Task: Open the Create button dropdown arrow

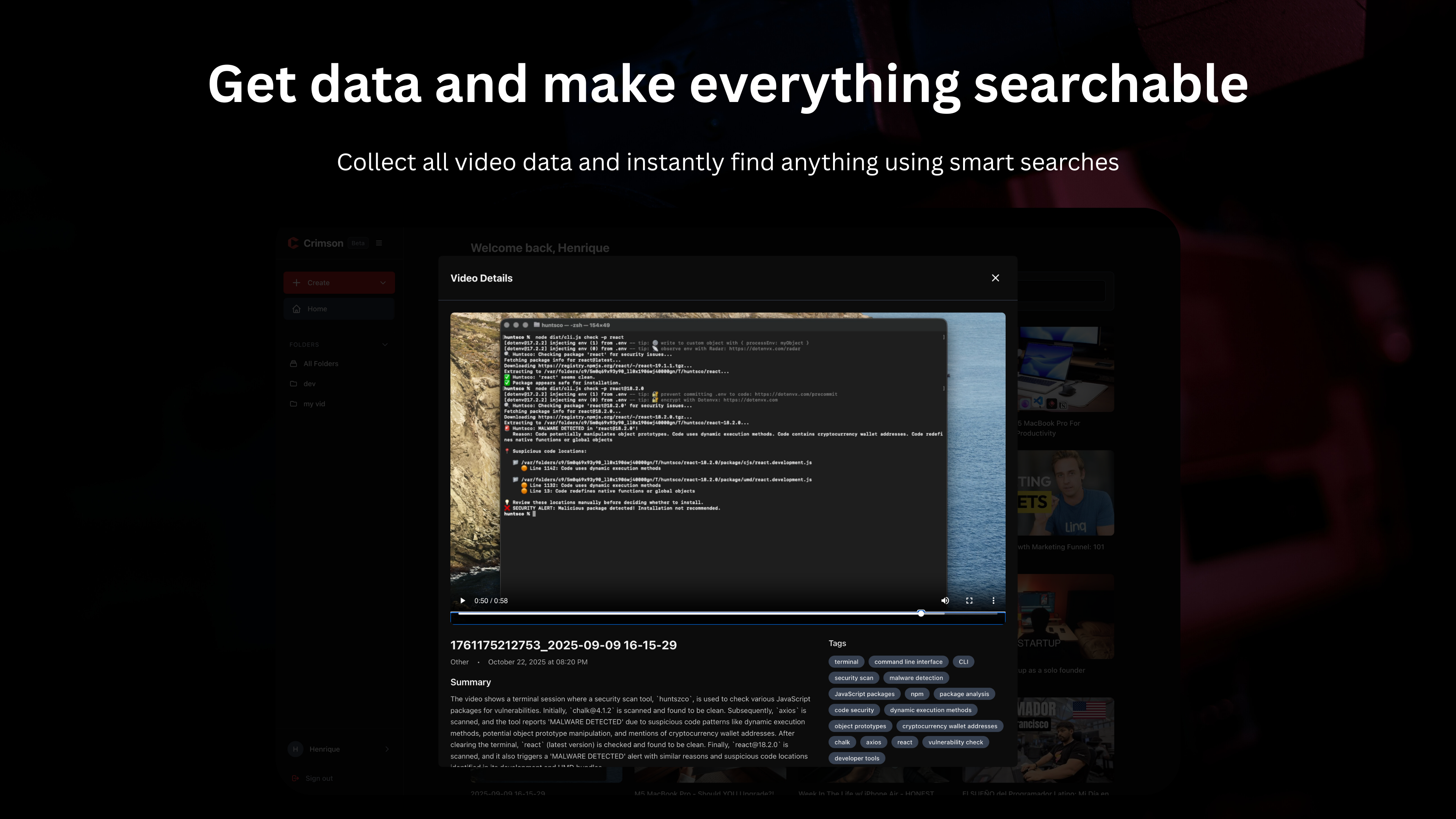Action: [x=383, y=282]
